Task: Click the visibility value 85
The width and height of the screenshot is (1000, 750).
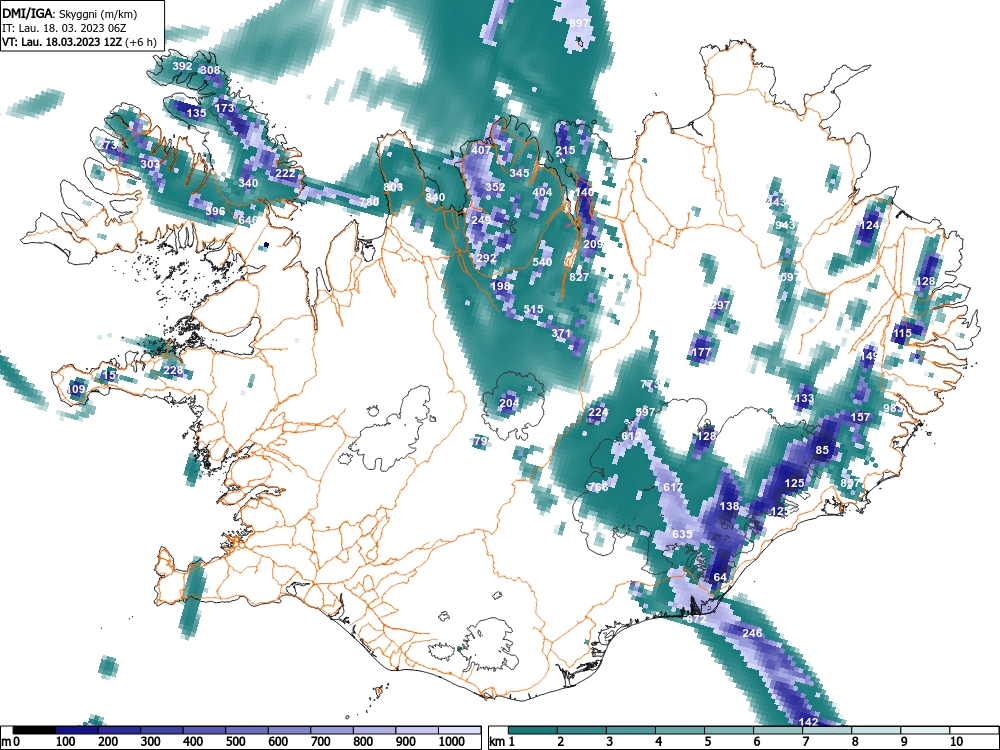Action: [823, 450]
